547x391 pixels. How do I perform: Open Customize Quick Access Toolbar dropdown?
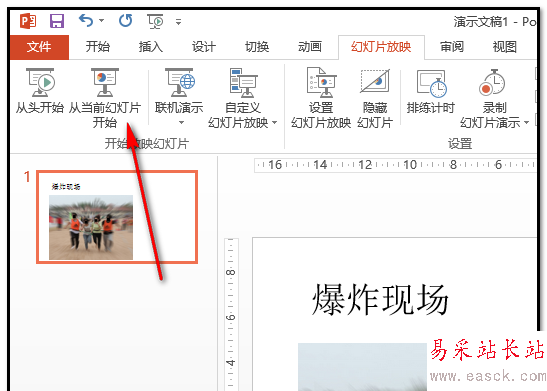click(178, 22)
